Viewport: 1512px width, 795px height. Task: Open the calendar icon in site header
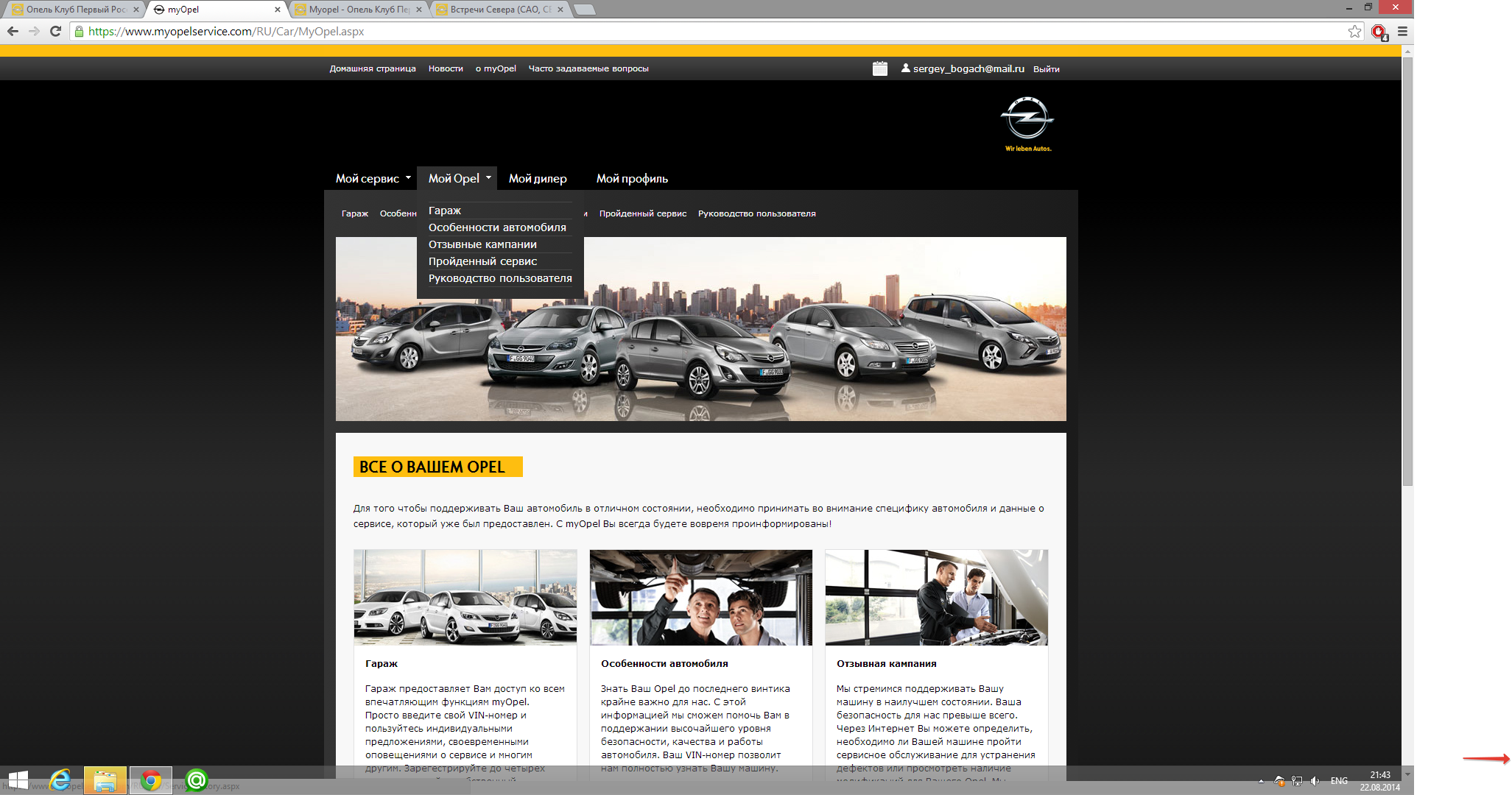(x=879, y=68)
